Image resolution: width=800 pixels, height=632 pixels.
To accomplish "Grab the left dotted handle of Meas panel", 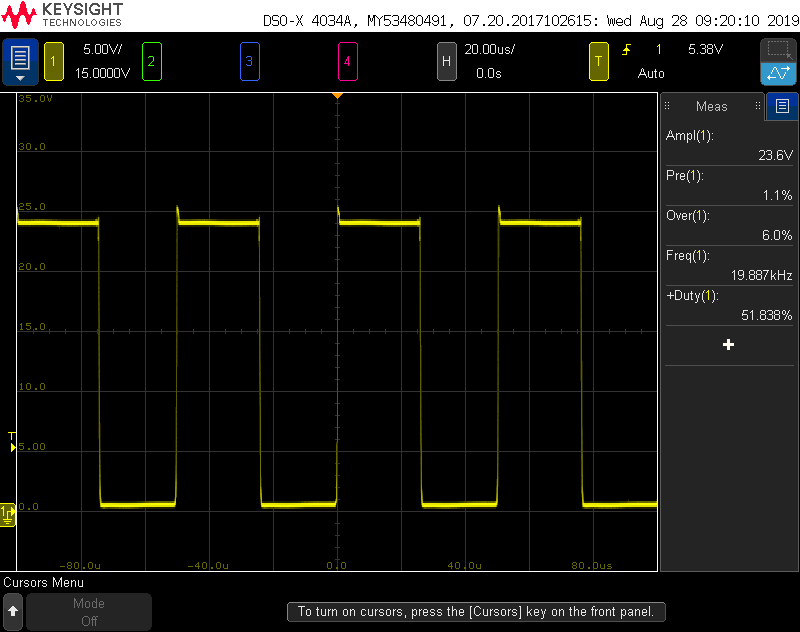I will [667, 106].
